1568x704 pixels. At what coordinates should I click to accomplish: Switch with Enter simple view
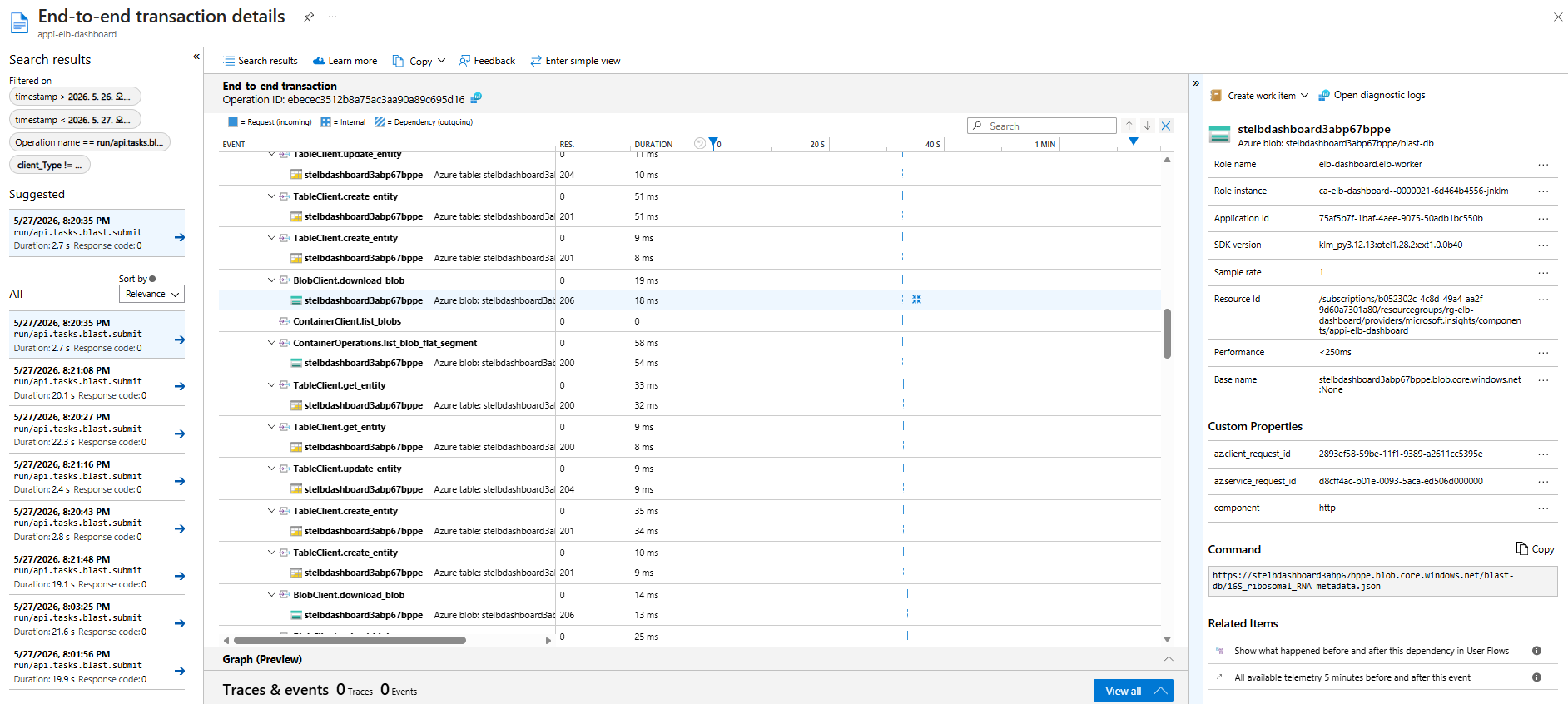pyautogui.click(x=575, y=61)
